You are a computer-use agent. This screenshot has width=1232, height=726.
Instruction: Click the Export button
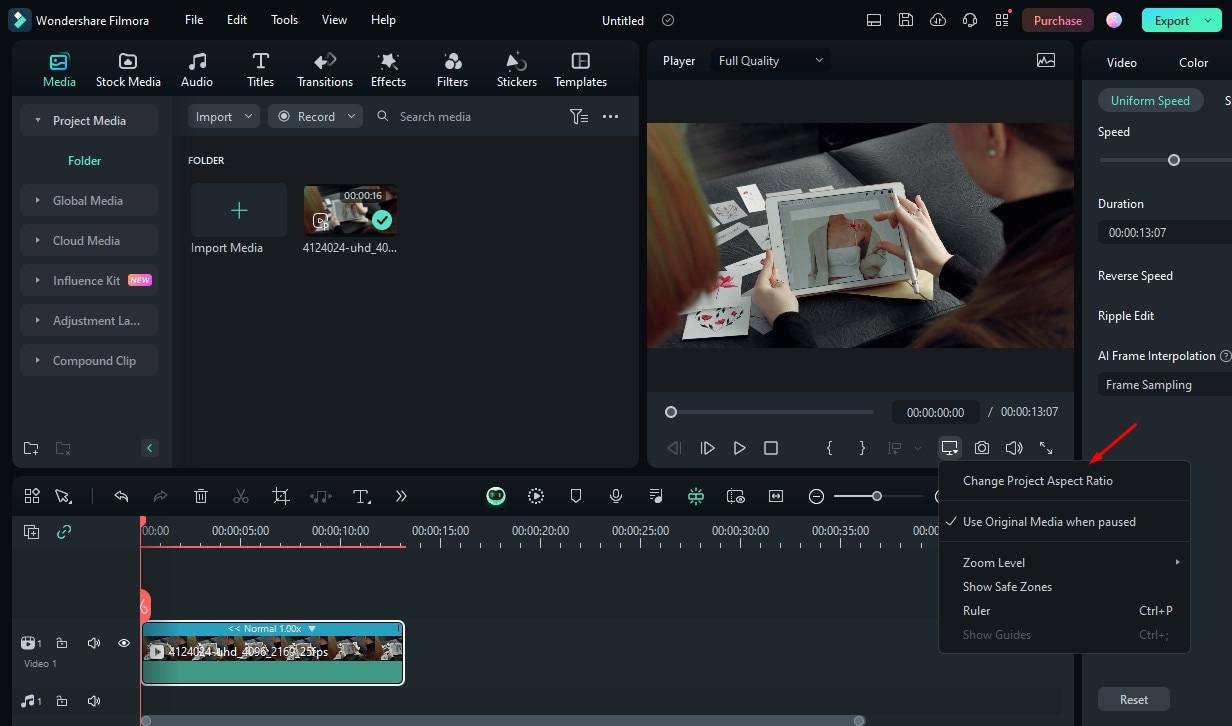(x=1181, y=20)
